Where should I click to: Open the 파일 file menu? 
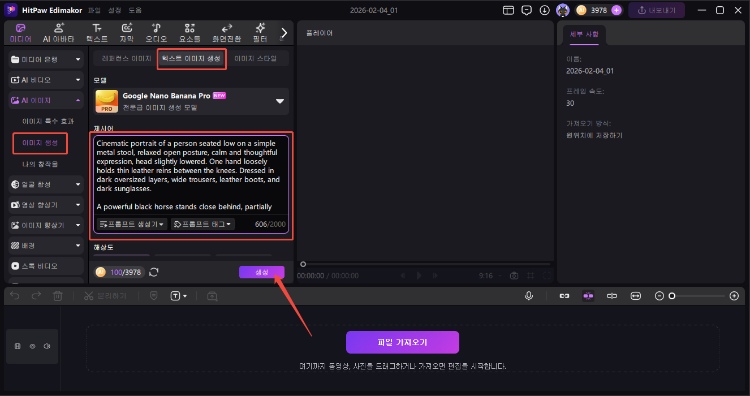pyautogui.click(x=94, y=10)
